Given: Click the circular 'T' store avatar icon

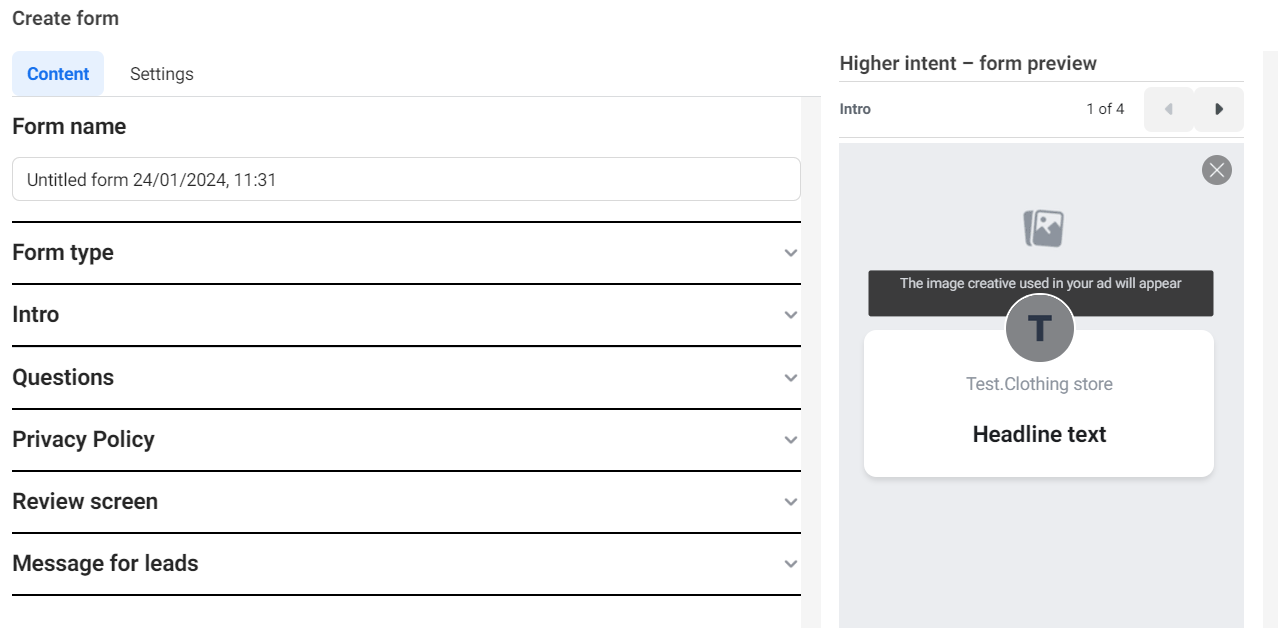Looking at the screenshot, I should (x=1039, y=328).
